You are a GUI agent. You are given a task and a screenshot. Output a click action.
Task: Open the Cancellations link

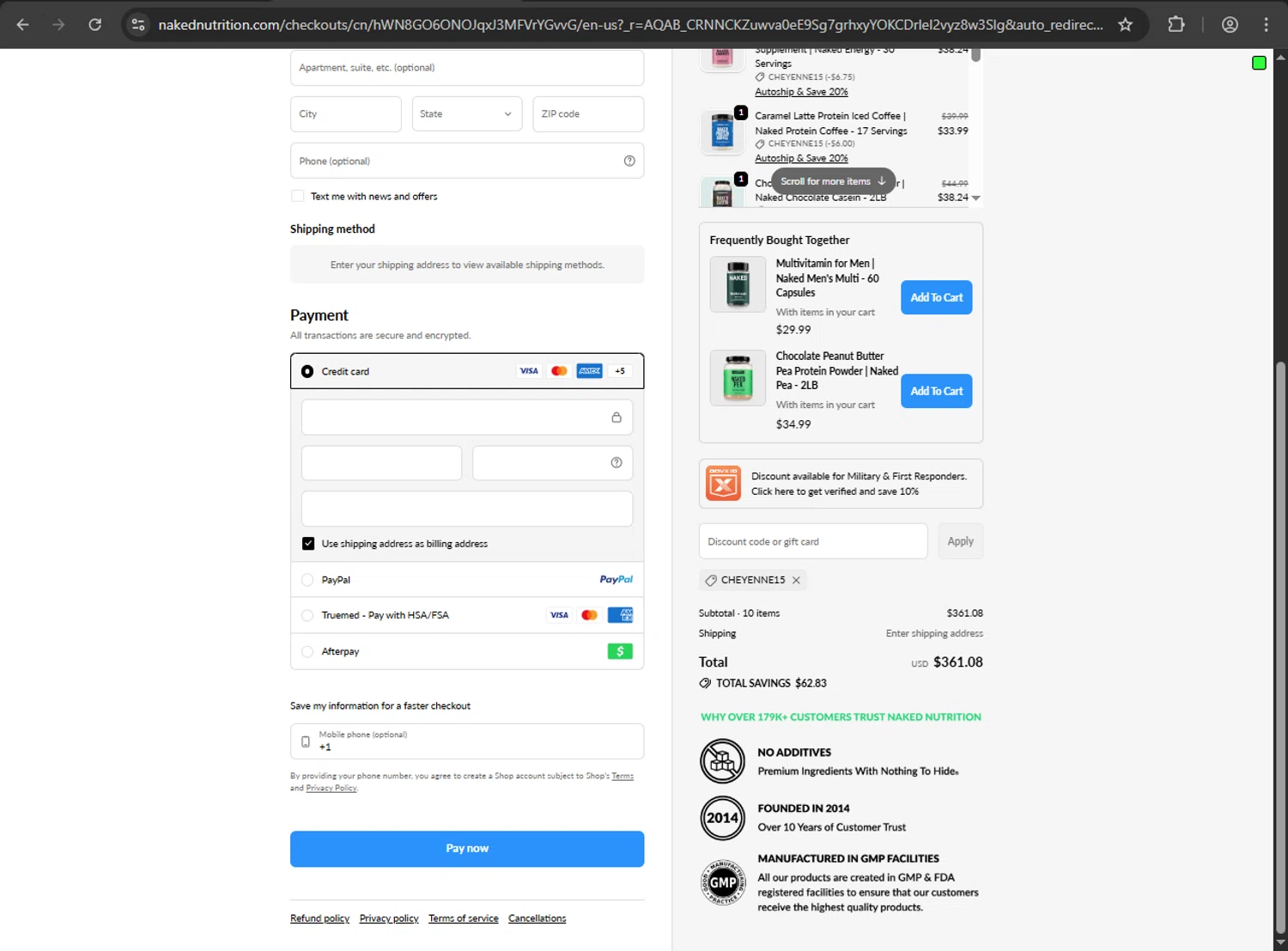(x=537, y=918)
